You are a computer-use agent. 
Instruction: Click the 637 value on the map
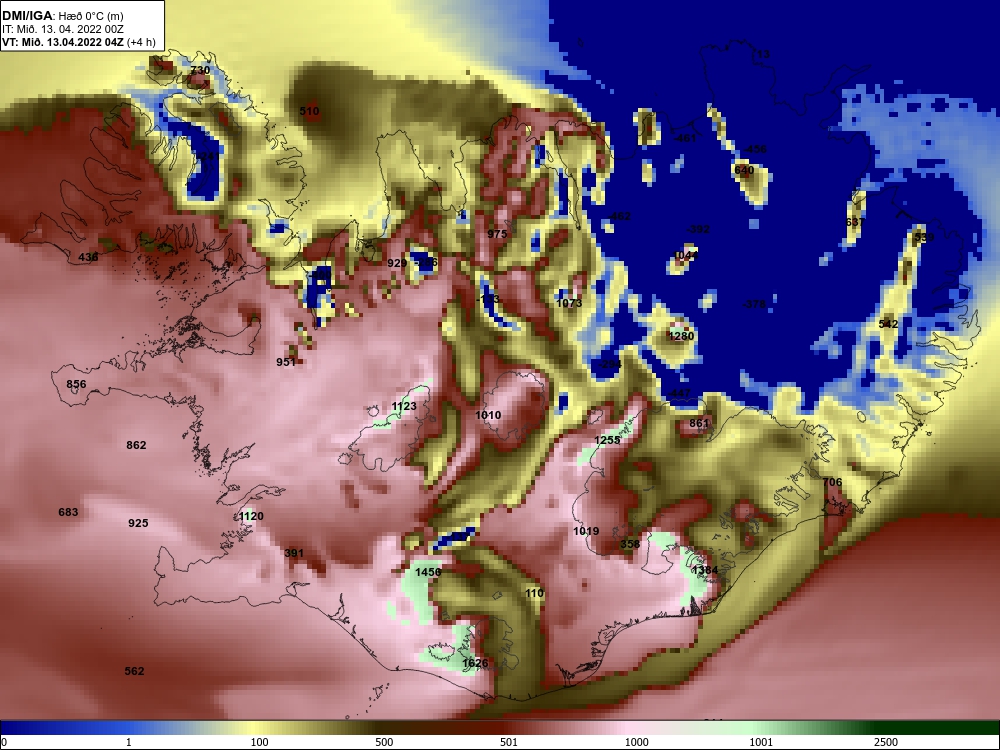[x=855, y=222]
